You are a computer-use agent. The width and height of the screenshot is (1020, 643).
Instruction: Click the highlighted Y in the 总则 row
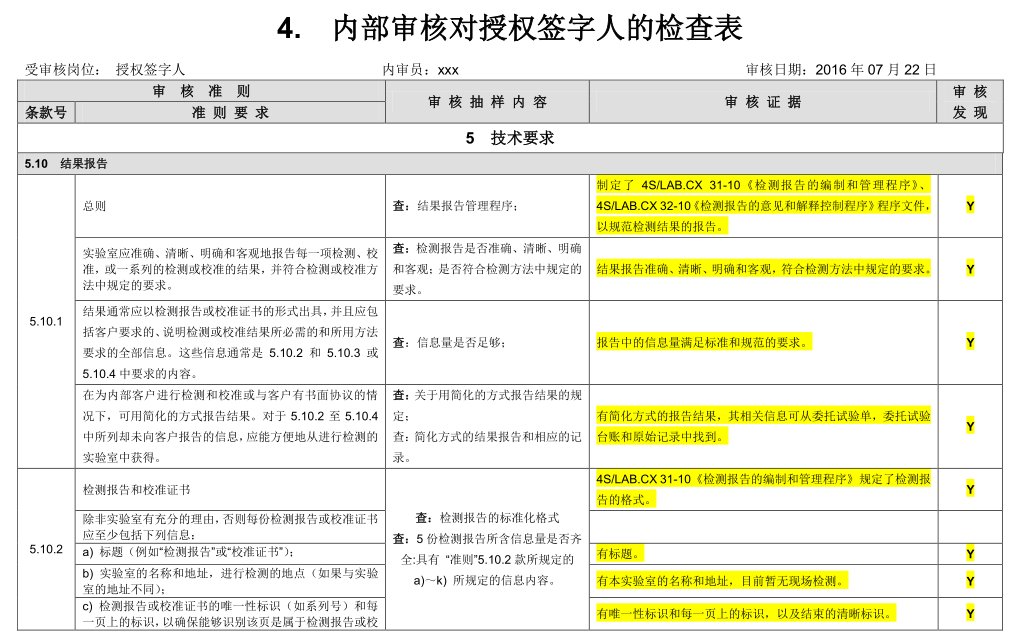click(970, 206)
